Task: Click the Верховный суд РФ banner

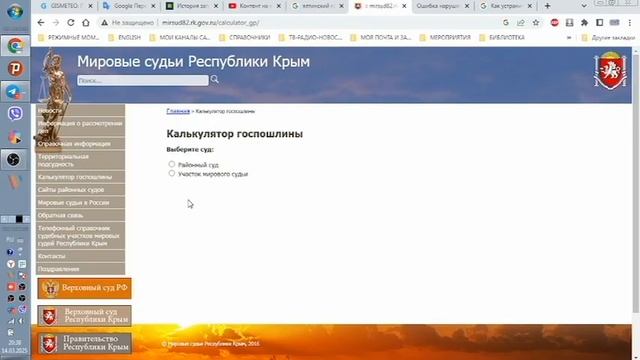Action: pos(84,288)
